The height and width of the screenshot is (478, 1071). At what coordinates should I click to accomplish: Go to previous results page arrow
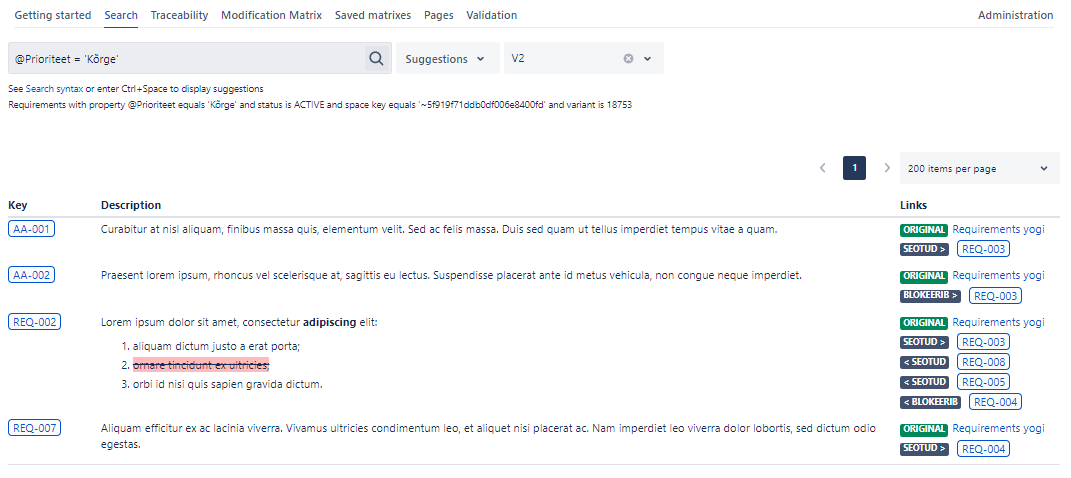click(x=822, y=168)
